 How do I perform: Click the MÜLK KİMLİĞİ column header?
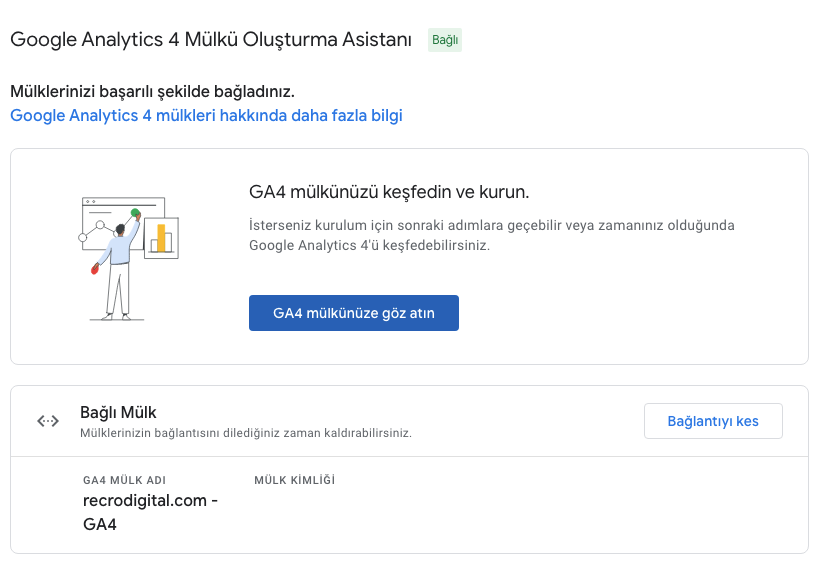click(x=295, y=480)
